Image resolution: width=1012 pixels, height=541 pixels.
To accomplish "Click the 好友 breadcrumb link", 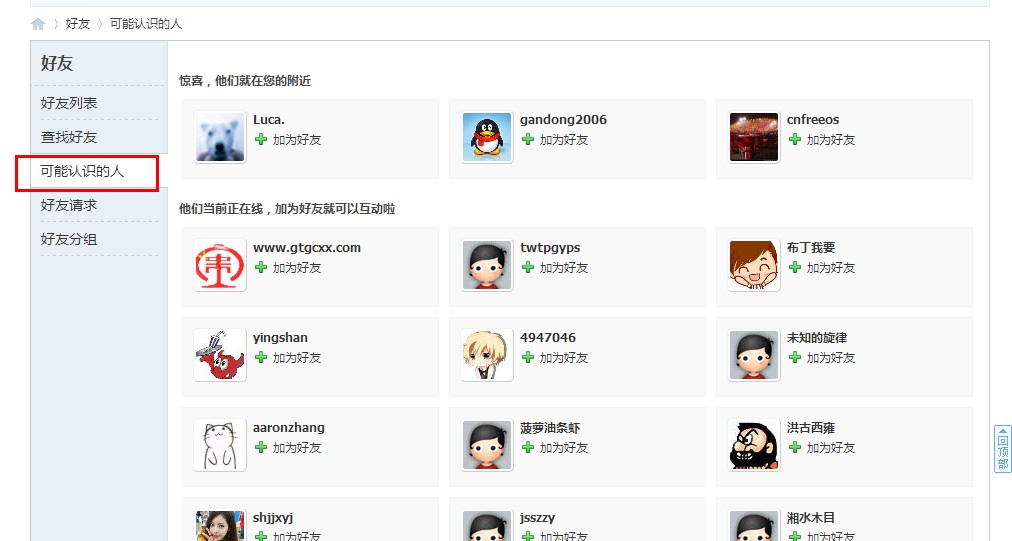I will click(x=78, y=24).
